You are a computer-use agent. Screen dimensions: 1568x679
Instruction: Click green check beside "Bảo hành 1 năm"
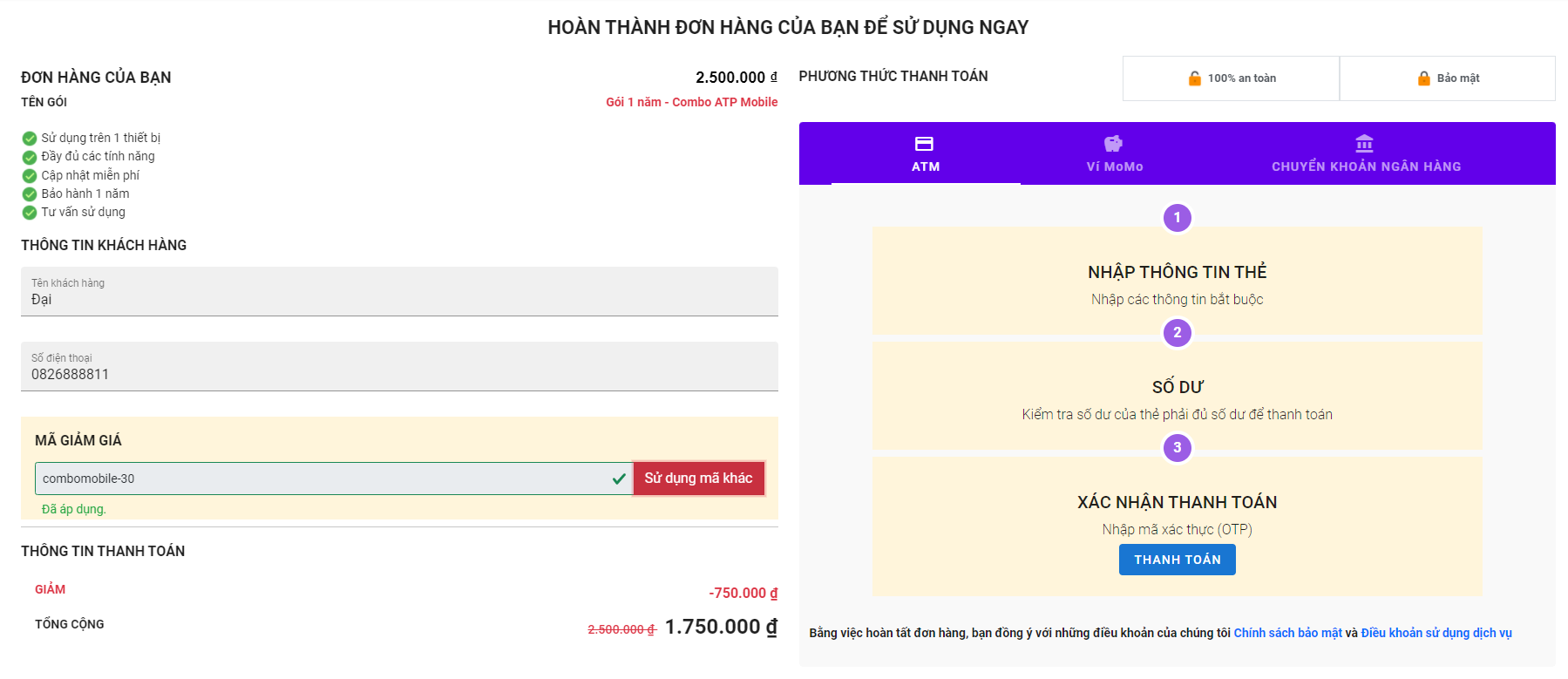pyautogui.click(x=29, y=193)
